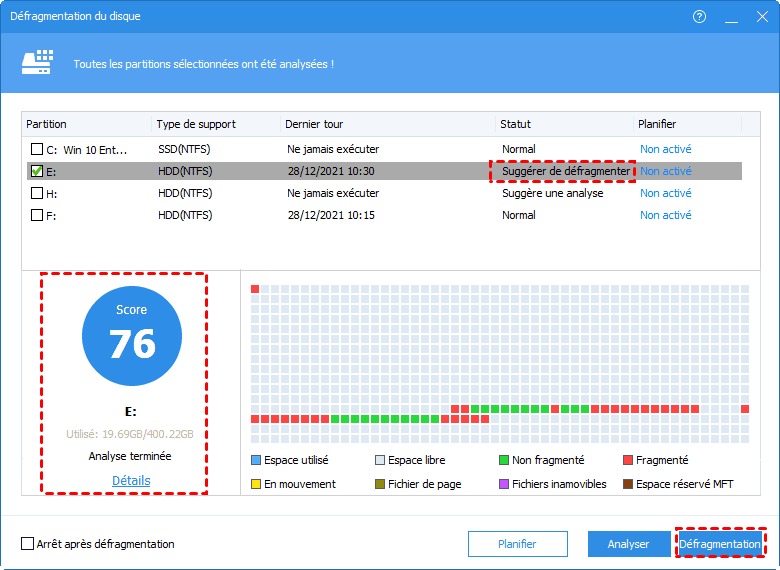Click the Espace utilisé blue legend square
The image size is (780, 570).
256,460
